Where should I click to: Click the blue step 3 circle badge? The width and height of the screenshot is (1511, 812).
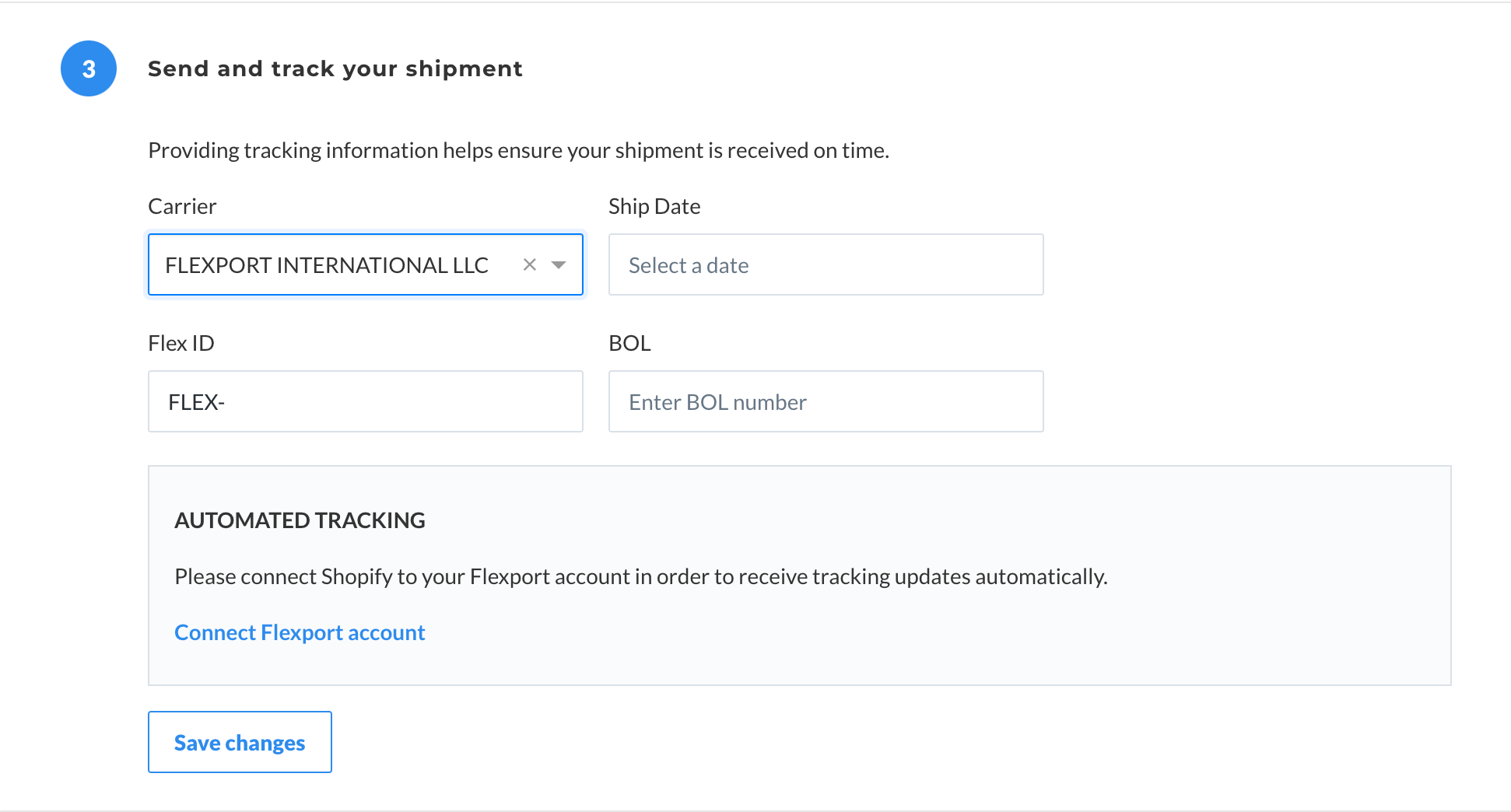tap(88, 68)
